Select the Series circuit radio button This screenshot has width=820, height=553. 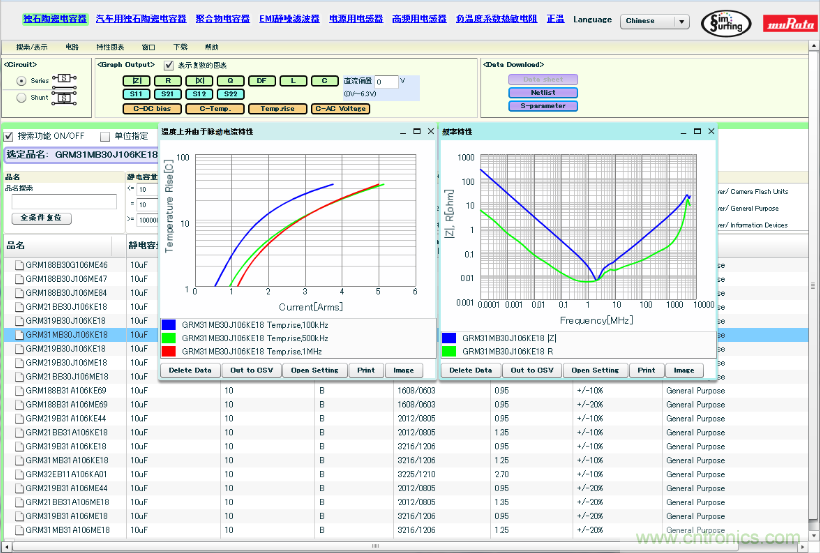[x=21, y=80]
